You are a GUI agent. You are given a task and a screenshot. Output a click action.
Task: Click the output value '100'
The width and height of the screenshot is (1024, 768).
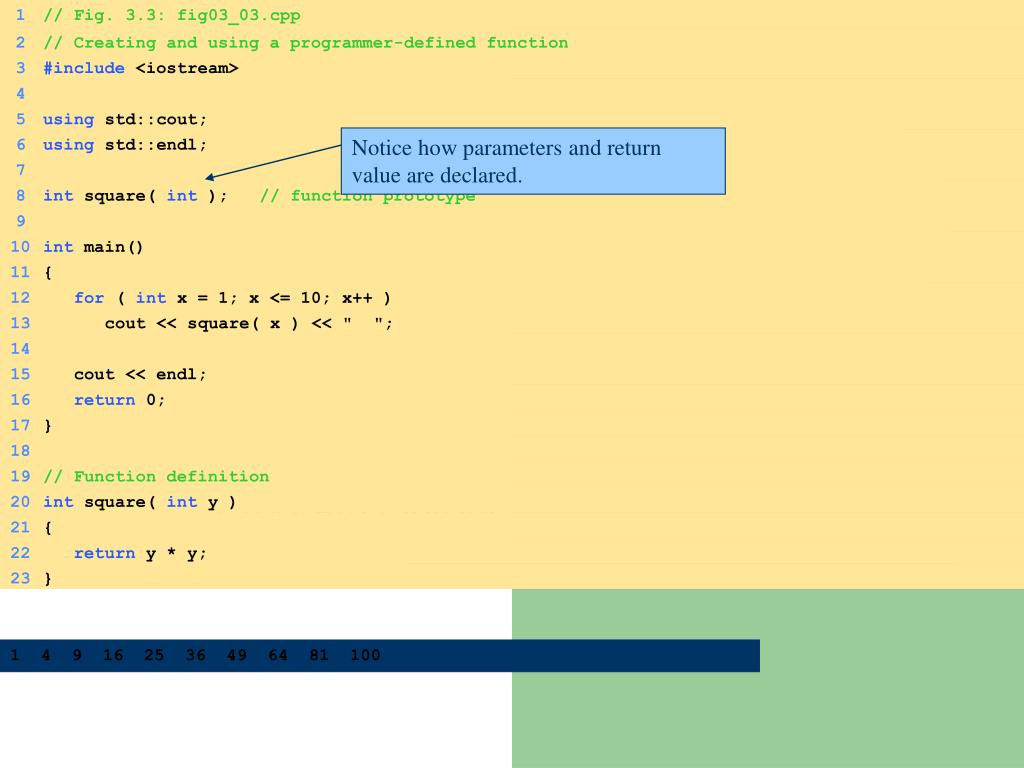(365, 655)
